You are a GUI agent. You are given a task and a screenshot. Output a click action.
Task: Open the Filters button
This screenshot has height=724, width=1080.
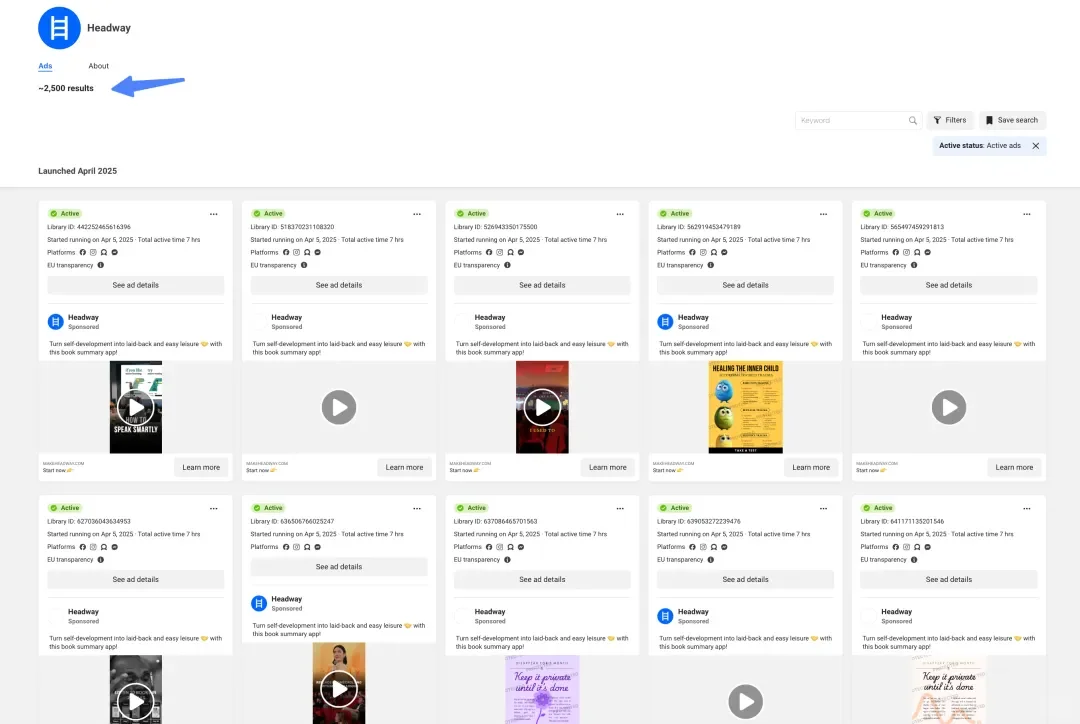click(950, 121)
